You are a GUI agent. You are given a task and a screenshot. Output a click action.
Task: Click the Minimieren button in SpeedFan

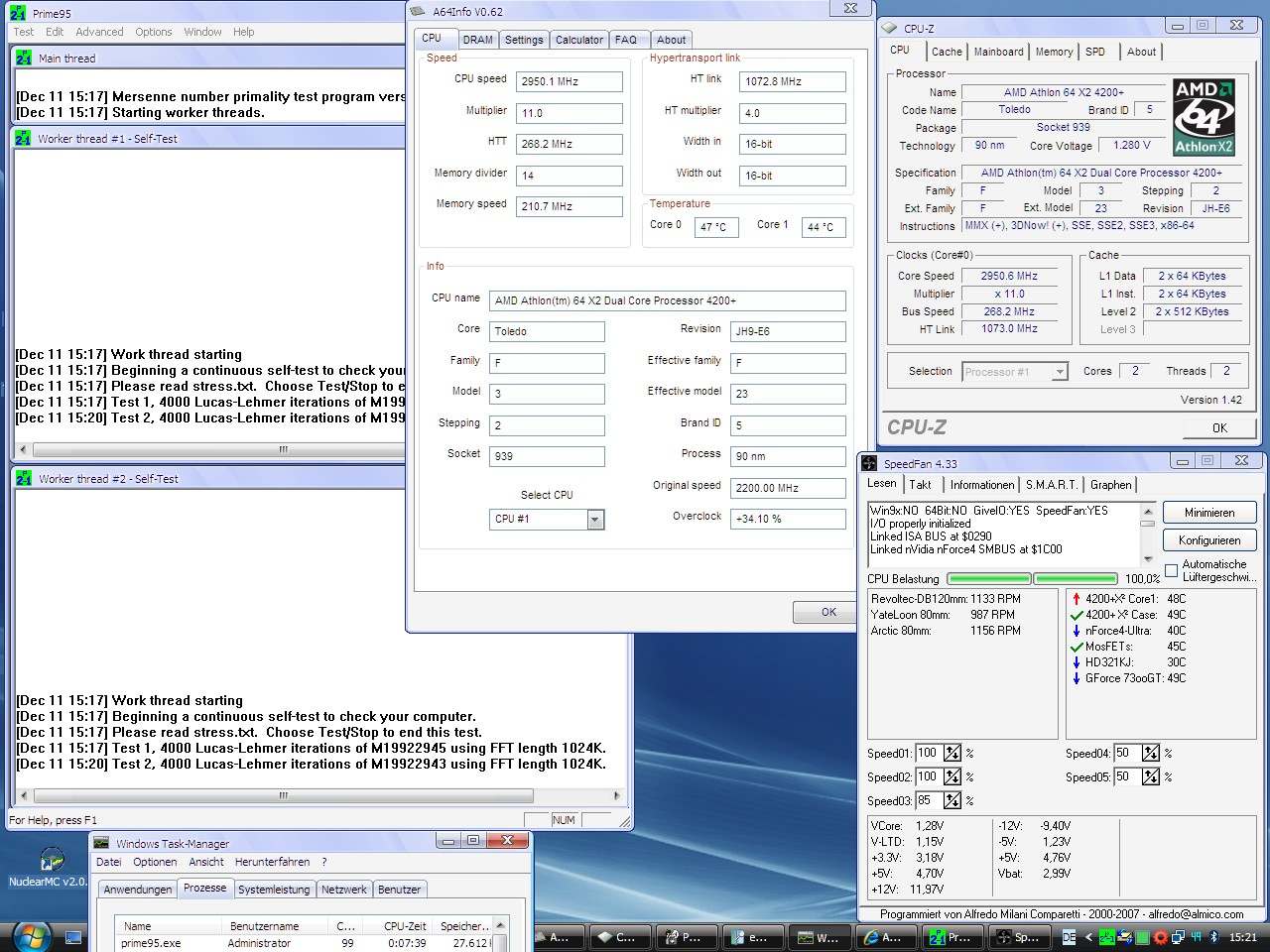pos(1209,513)
